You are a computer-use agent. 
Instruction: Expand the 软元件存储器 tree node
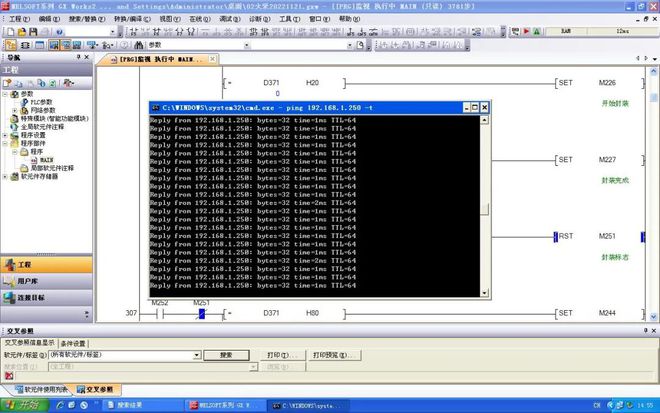pos(5,176)
